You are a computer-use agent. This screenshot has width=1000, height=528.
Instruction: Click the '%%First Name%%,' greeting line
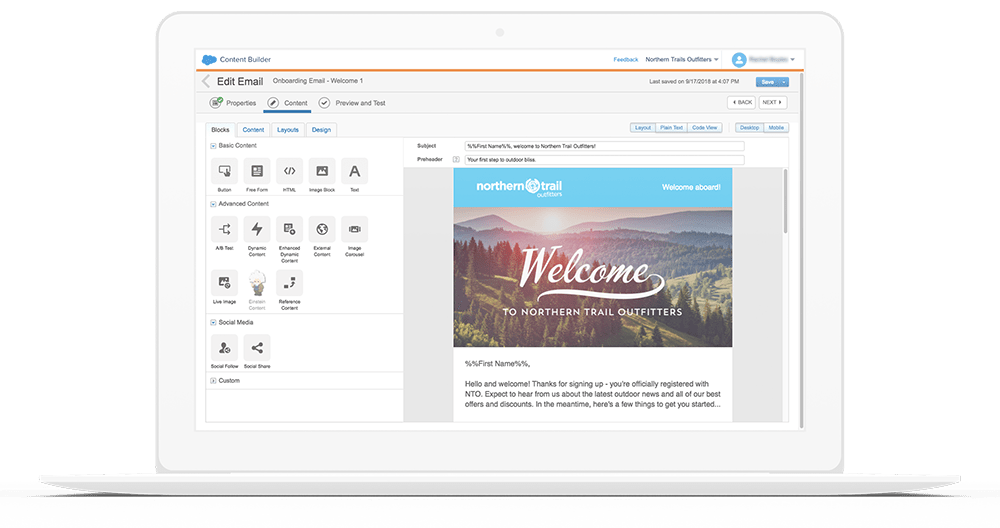tap(497, 363)
